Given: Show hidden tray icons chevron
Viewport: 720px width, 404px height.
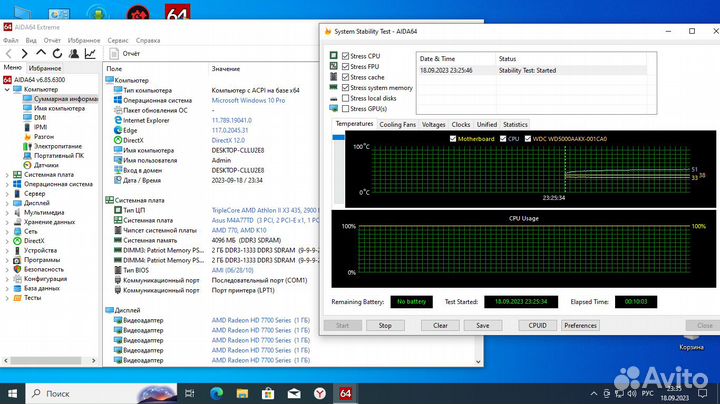Looking at the screenshot, I should [594, 393].
